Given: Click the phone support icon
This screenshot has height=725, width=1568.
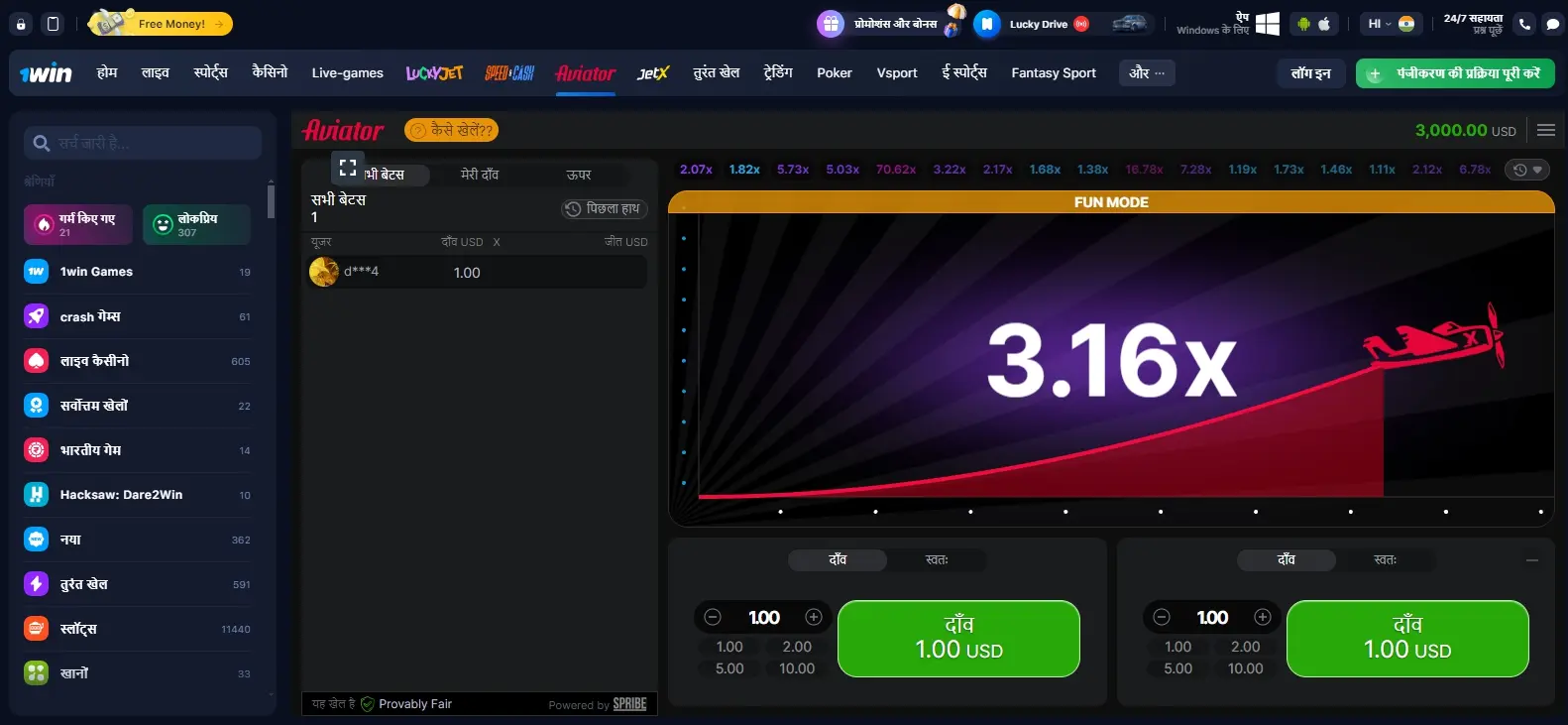Looking at the screenshot, I should 1525,24.
